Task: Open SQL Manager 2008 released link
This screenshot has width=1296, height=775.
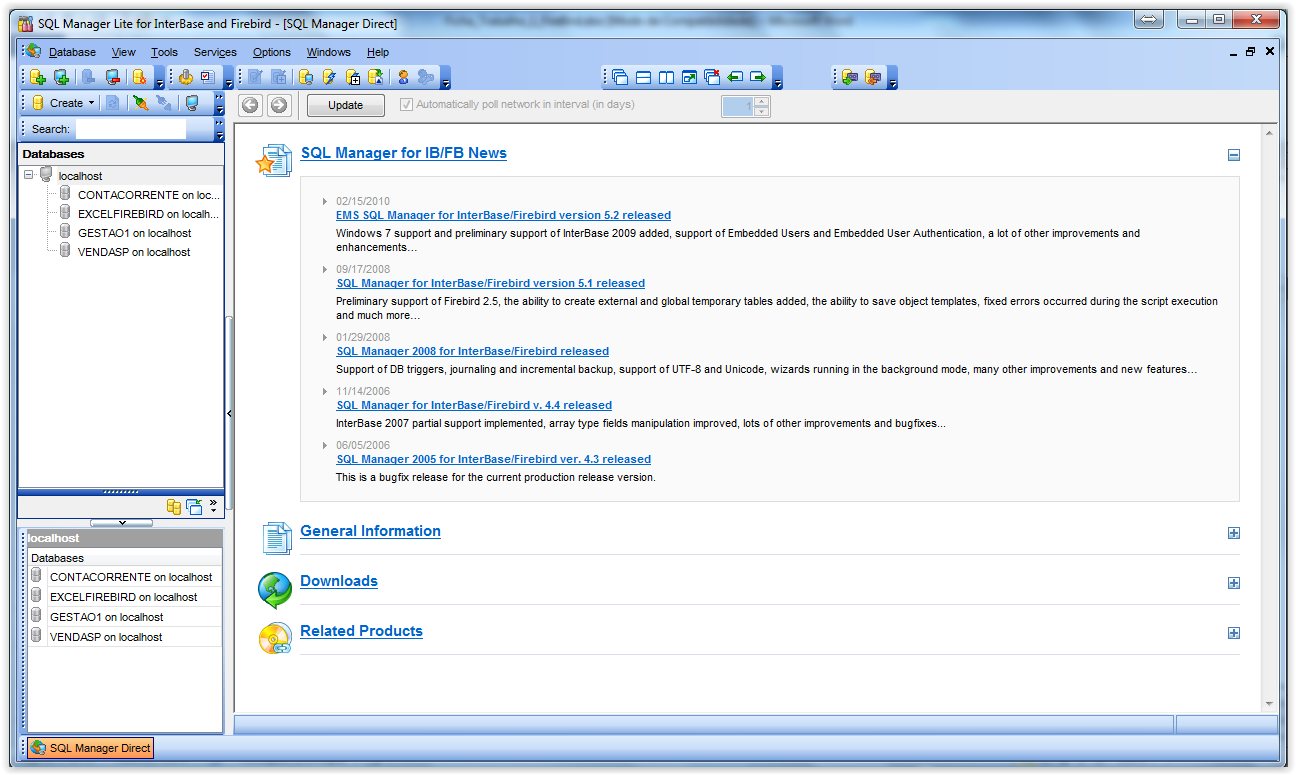Action: [x=473, y=351]
